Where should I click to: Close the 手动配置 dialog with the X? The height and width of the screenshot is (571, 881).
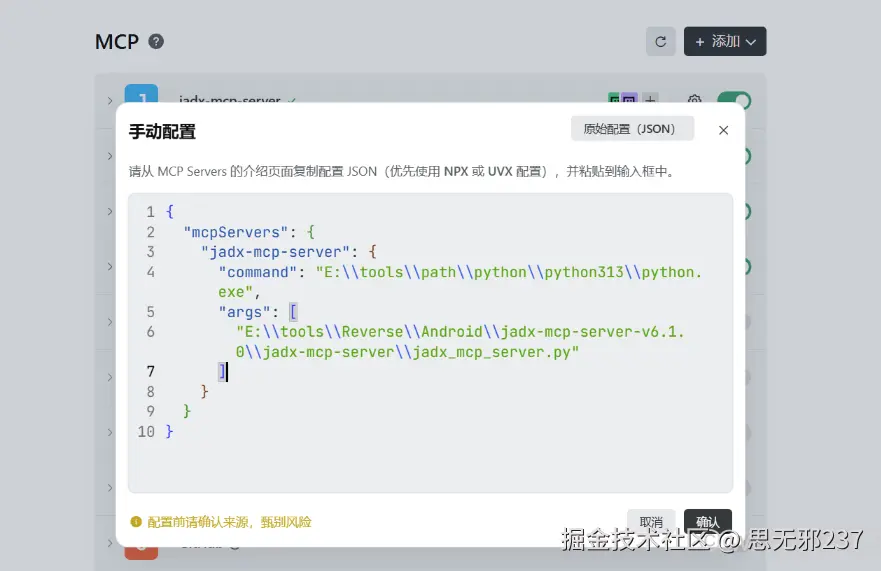click(724, 130)
